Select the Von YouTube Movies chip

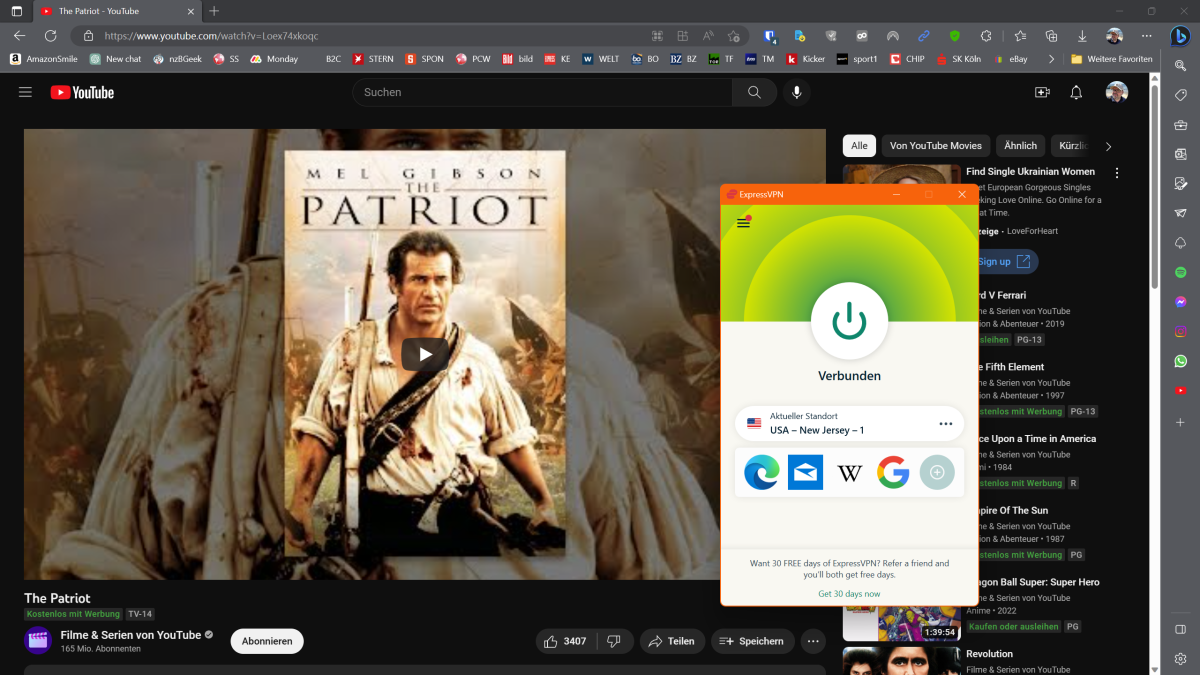[936, 146]
